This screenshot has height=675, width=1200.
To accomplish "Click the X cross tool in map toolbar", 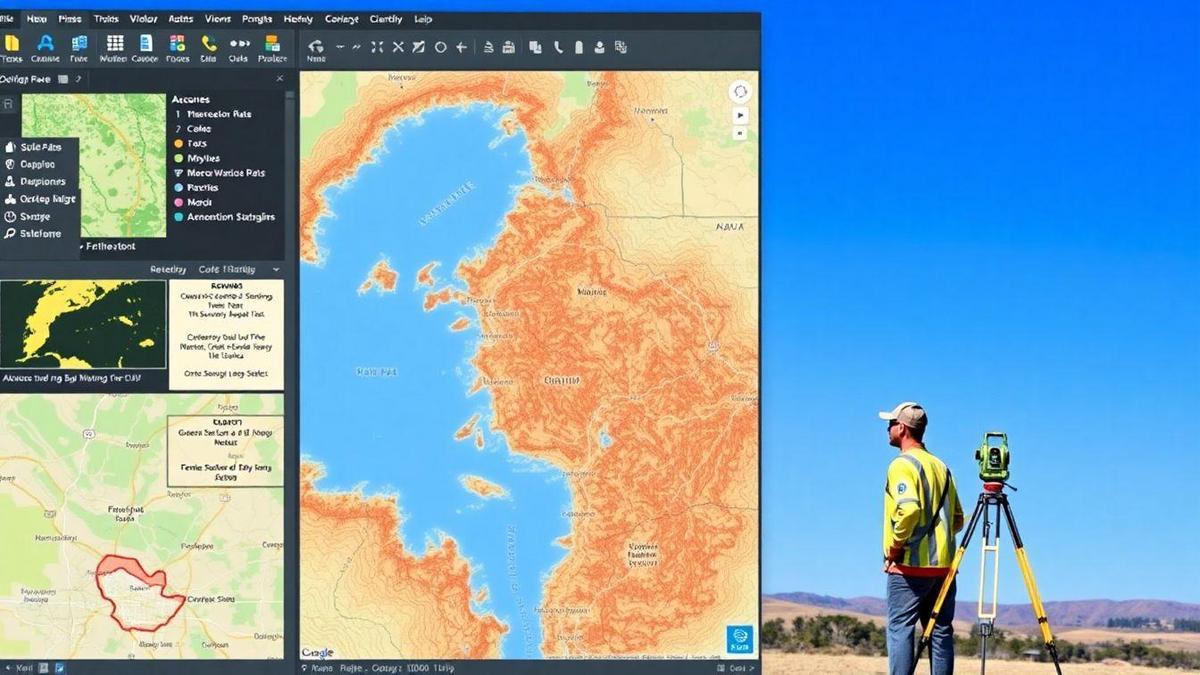I will (x=398, y=46).
